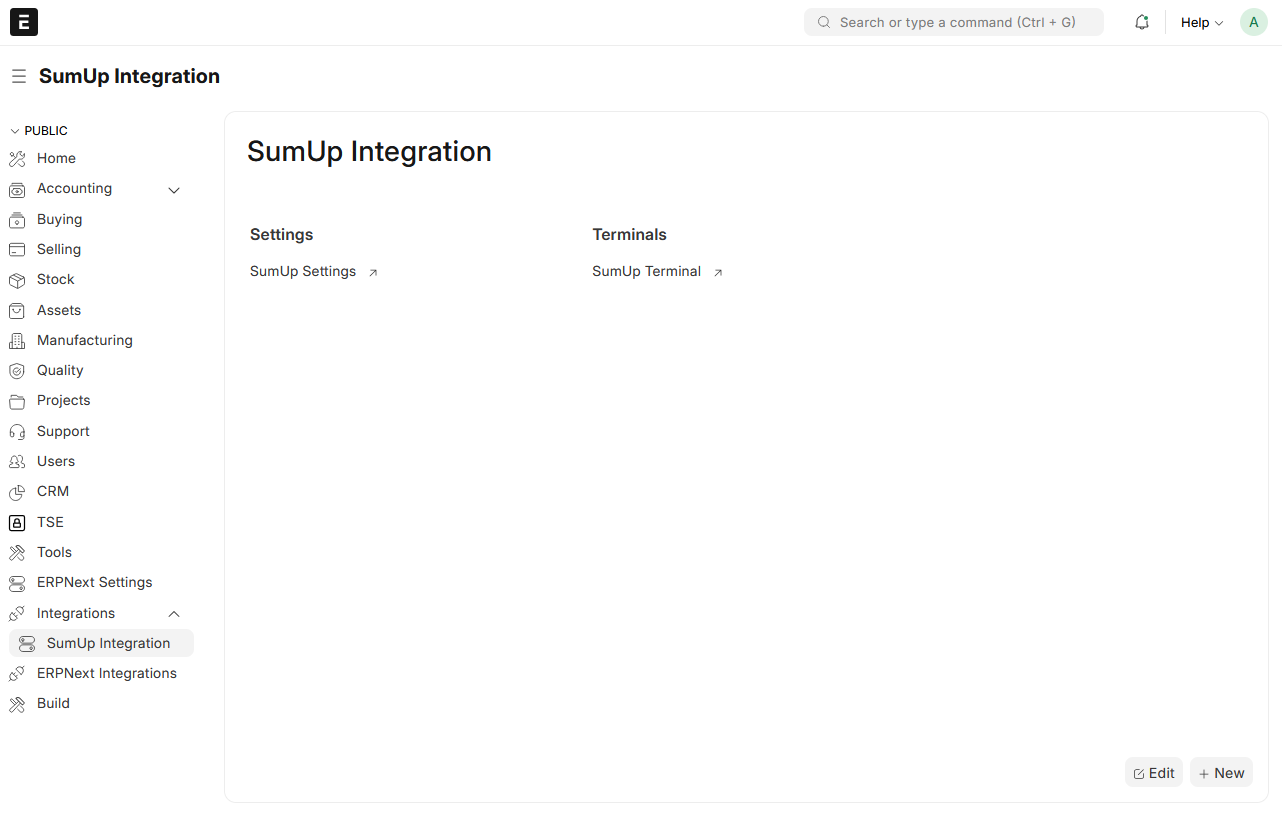The width and height of the screenshot is (1282, 817).
Task: Click the Support headset icon
Action: pyautogui.click(x=17, y=432)
